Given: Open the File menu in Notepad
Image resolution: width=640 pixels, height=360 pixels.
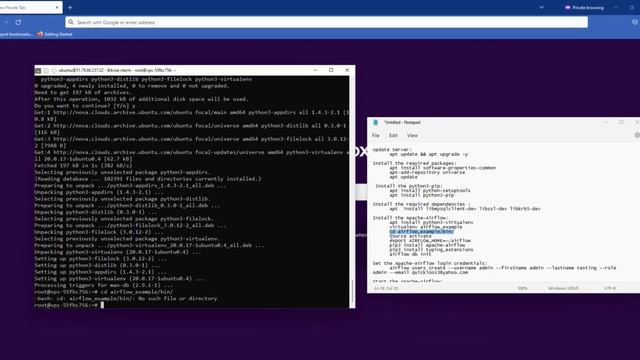Looking at the screenshot, I should point(376,136).
